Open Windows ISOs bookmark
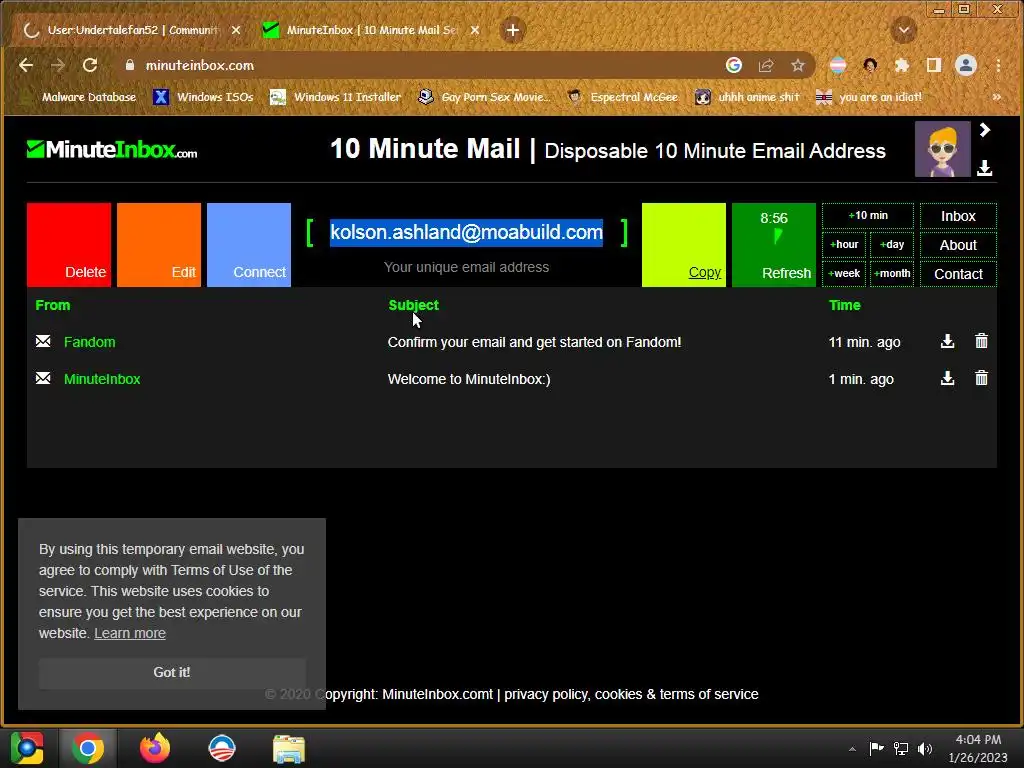Image resolution: width=1024 pixels, height=768 pixels. point(203,97)
